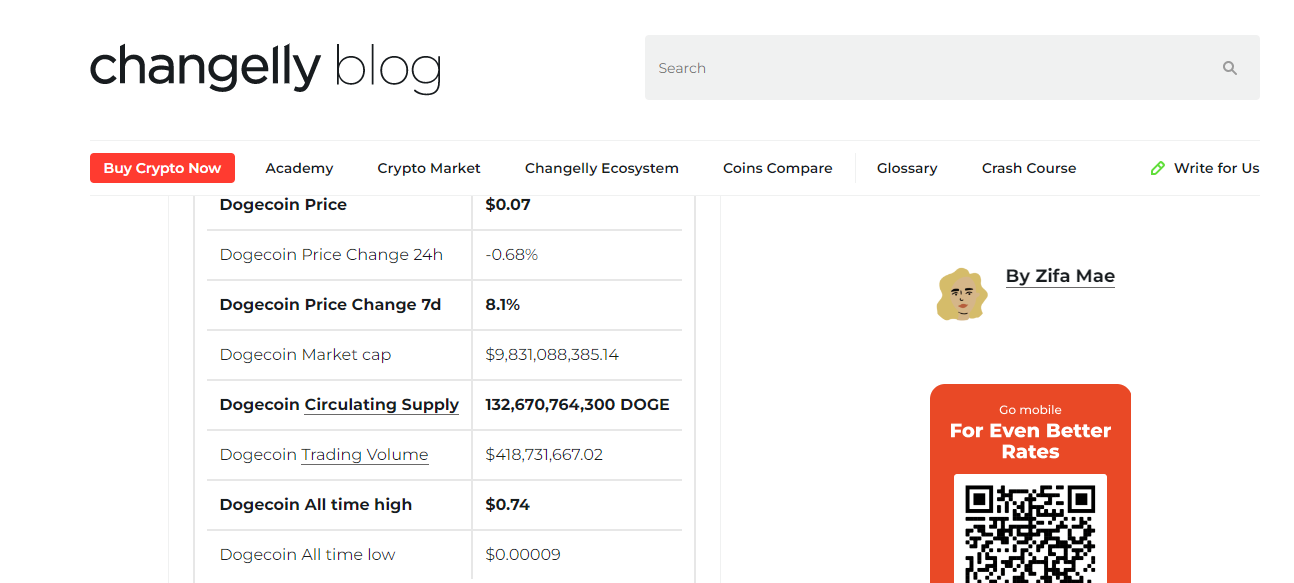Select the $9,831,088,385.14 market cap value
Image resolution: width=1294 pixels, height=583 pixels.
pyautogui.click(x=552, y=355)
